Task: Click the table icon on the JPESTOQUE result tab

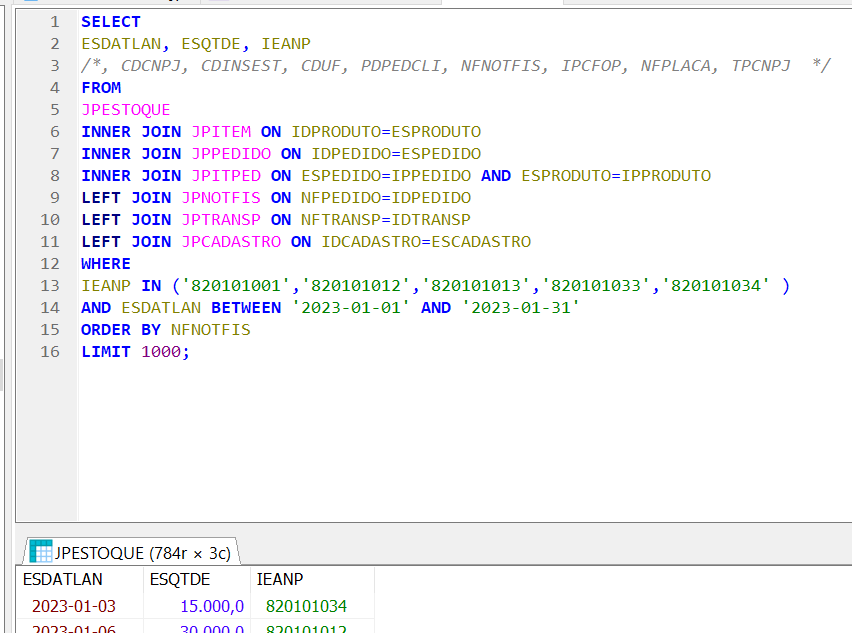Action: click(x=40, y=551)
